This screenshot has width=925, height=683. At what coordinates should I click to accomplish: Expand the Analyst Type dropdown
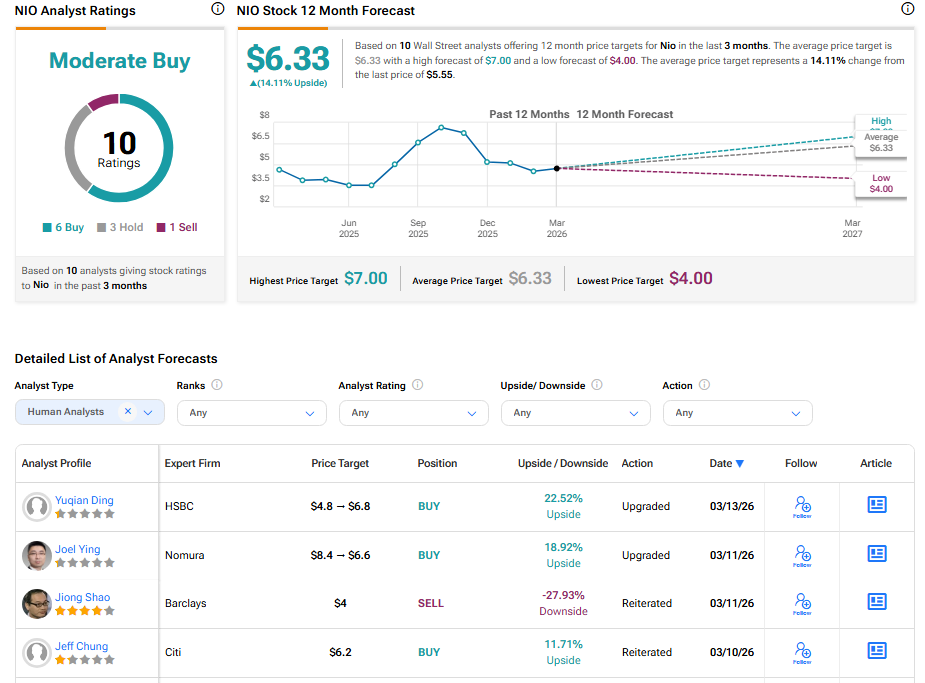pyautogui.click(x=149, y=412)
